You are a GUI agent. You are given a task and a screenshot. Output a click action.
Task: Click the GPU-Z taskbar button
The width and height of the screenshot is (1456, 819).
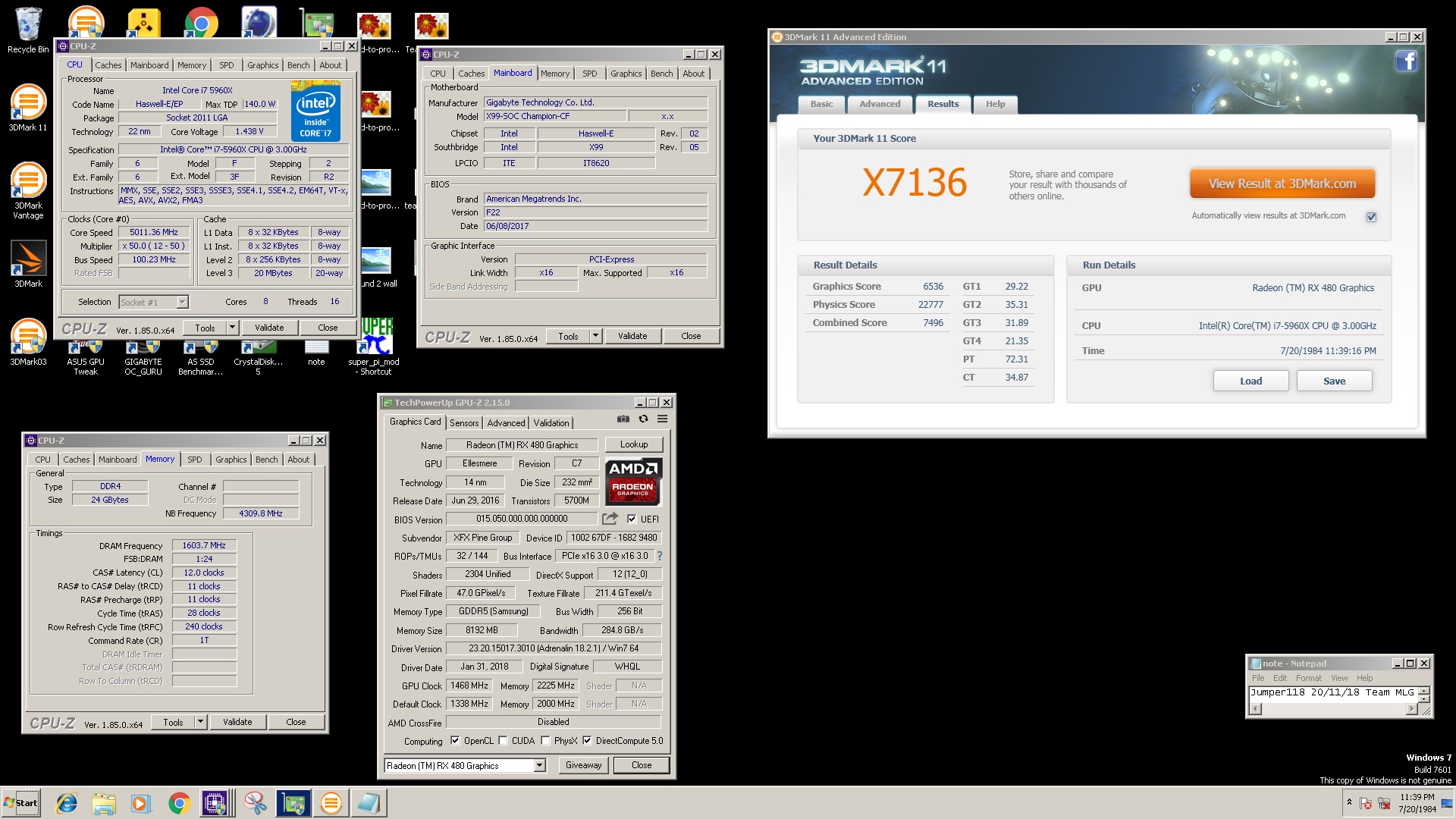pyautogui.click(x=293, y=803)
